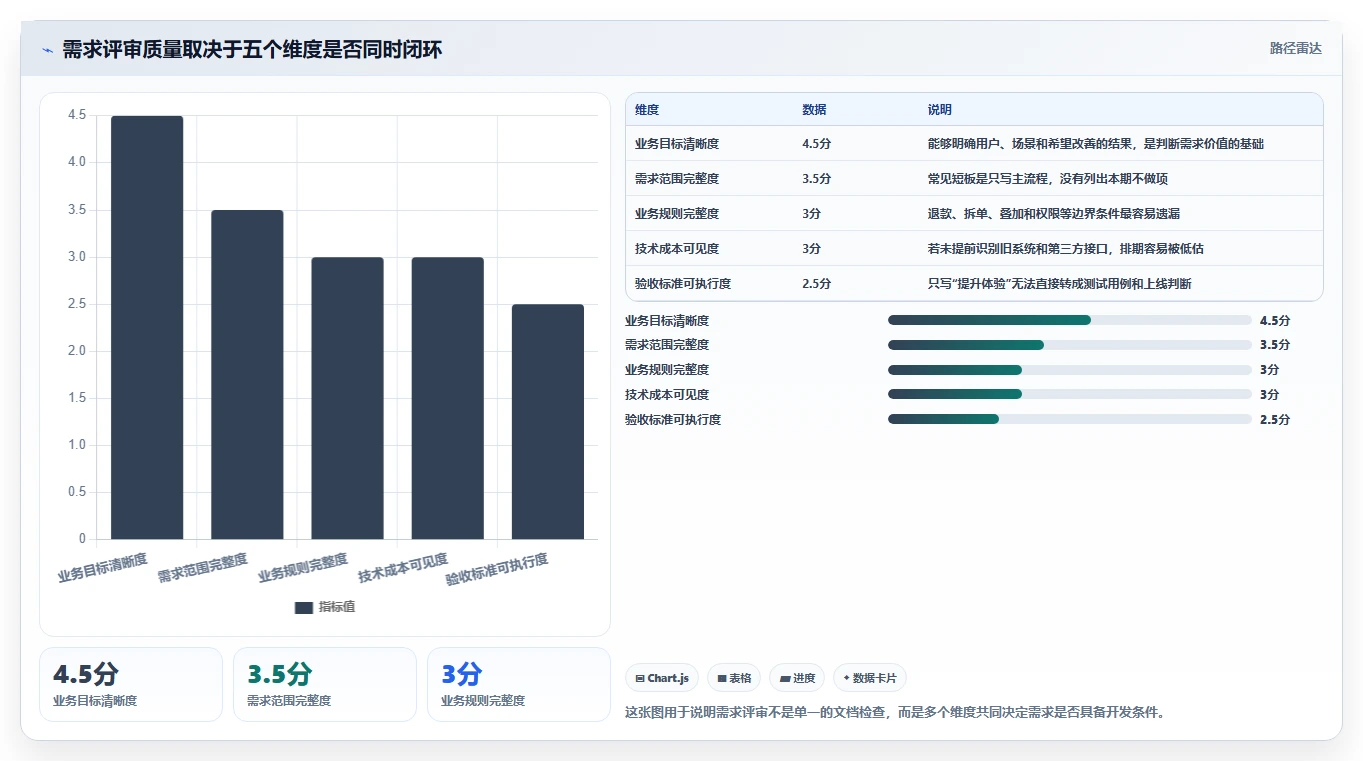Click the footnote starting 这张图用于说明需求评审

(x=896, y=713)
